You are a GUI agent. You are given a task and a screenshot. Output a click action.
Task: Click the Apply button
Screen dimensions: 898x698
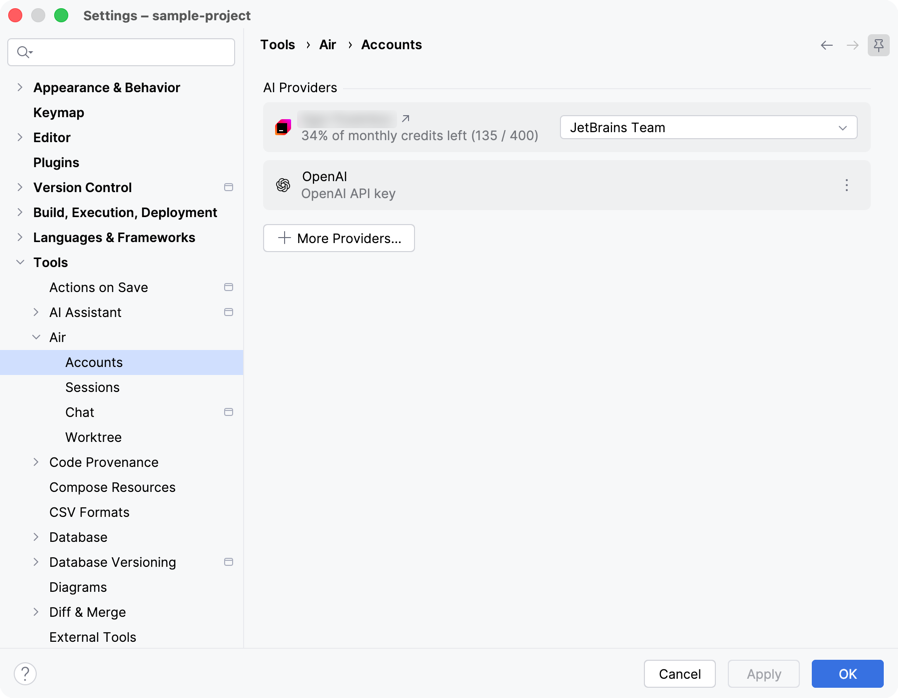(763, 674)
